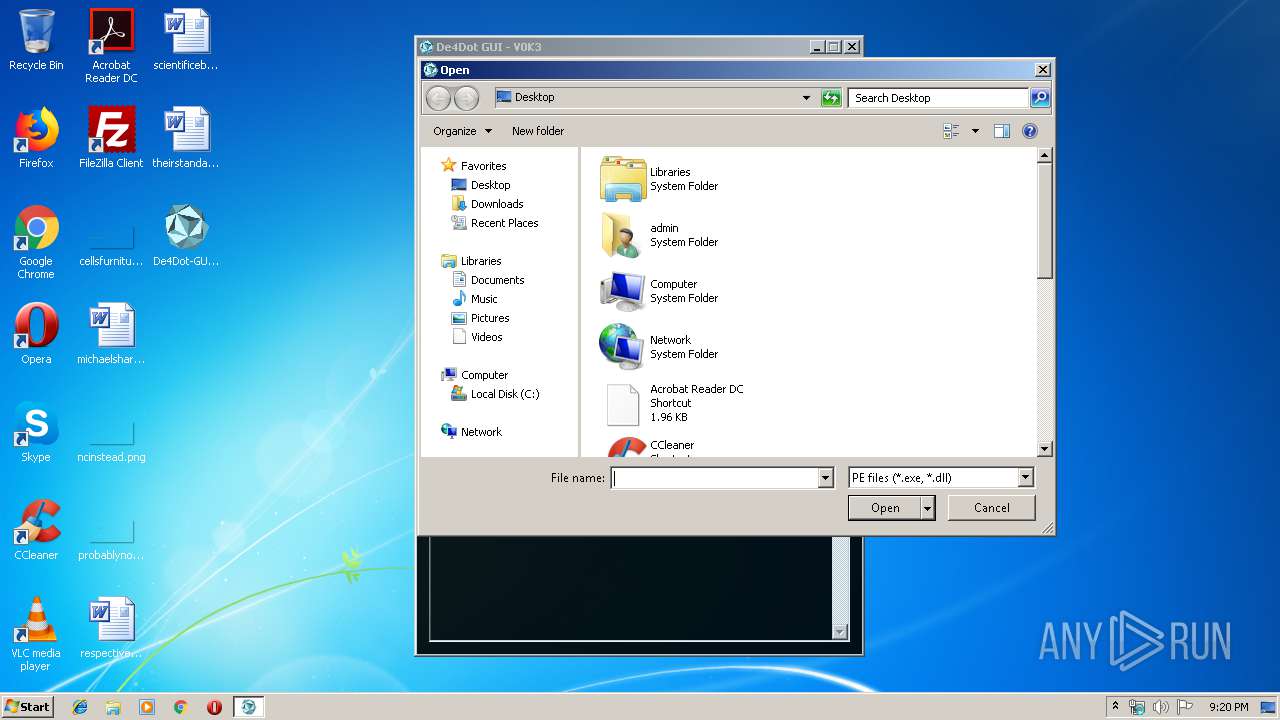This screenshot has width=1280, height=720.
Task: Select the Network system folder item
Action: 660,347
